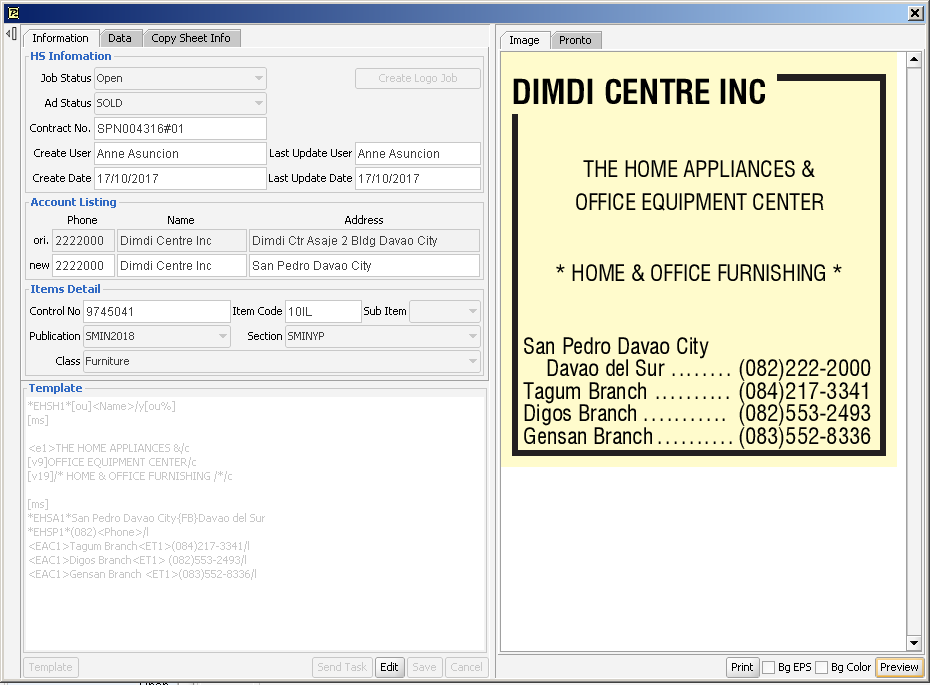Click the scroll up arrow in image pane
930x685 pixels.
(914, 59)
